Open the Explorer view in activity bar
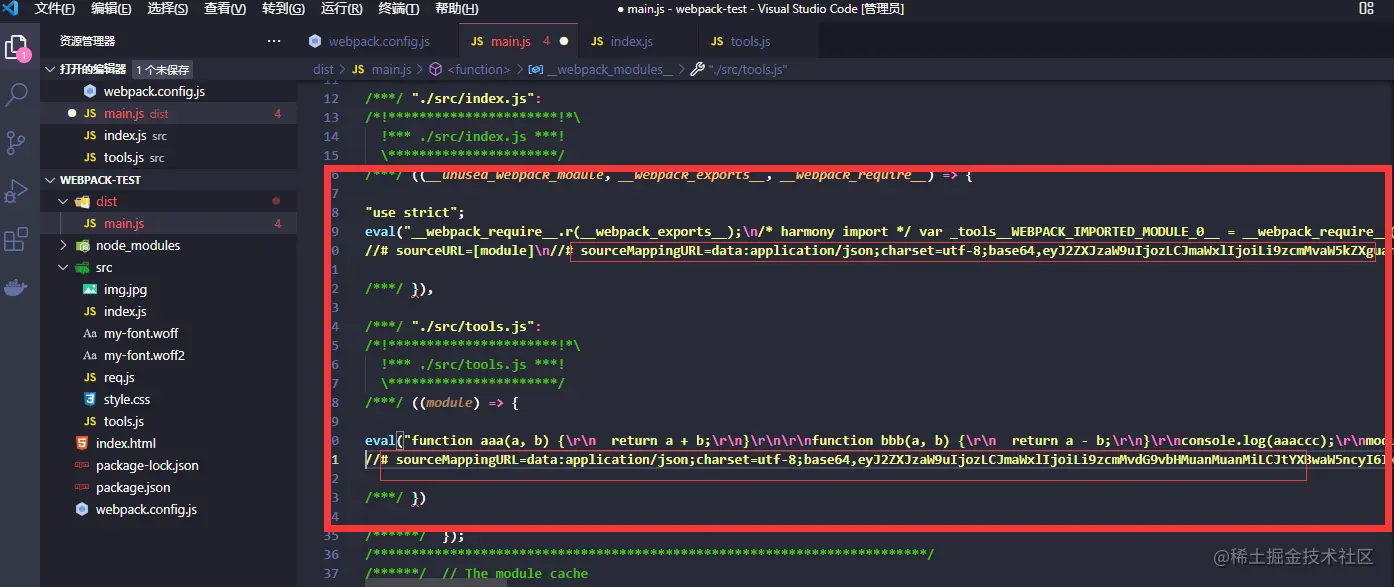Image resolution: width=1394 pixels, height=587 pixels. 17,48
